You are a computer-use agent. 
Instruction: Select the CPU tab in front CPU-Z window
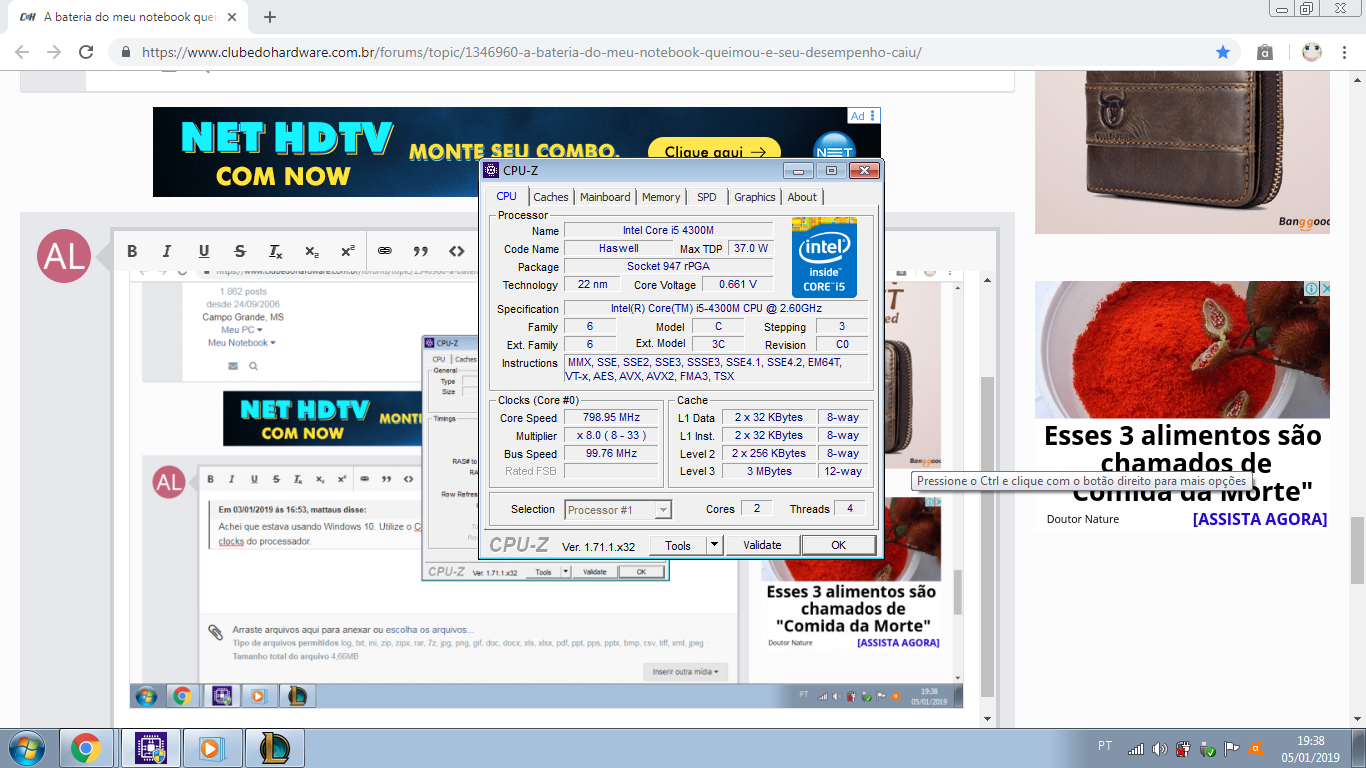[507, 196]
